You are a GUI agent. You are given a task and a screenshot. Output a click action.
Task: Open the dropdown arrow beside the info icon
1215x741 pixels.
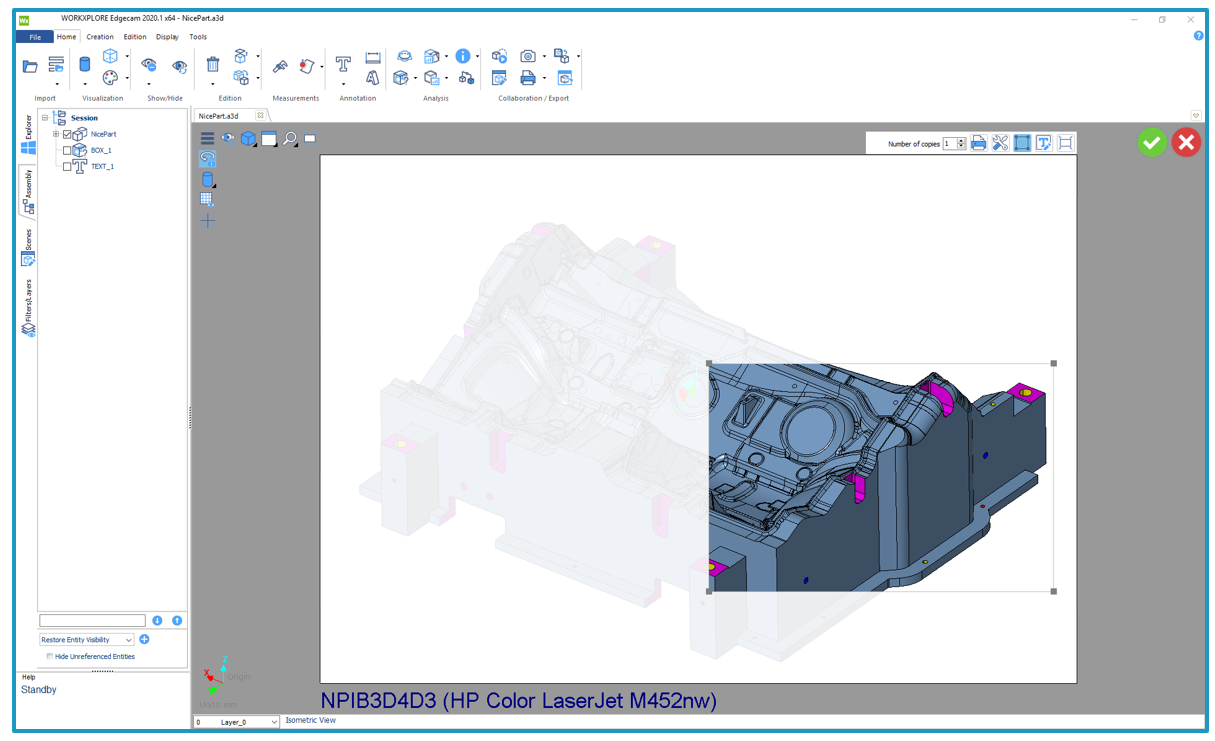click(x=477, y=57)
